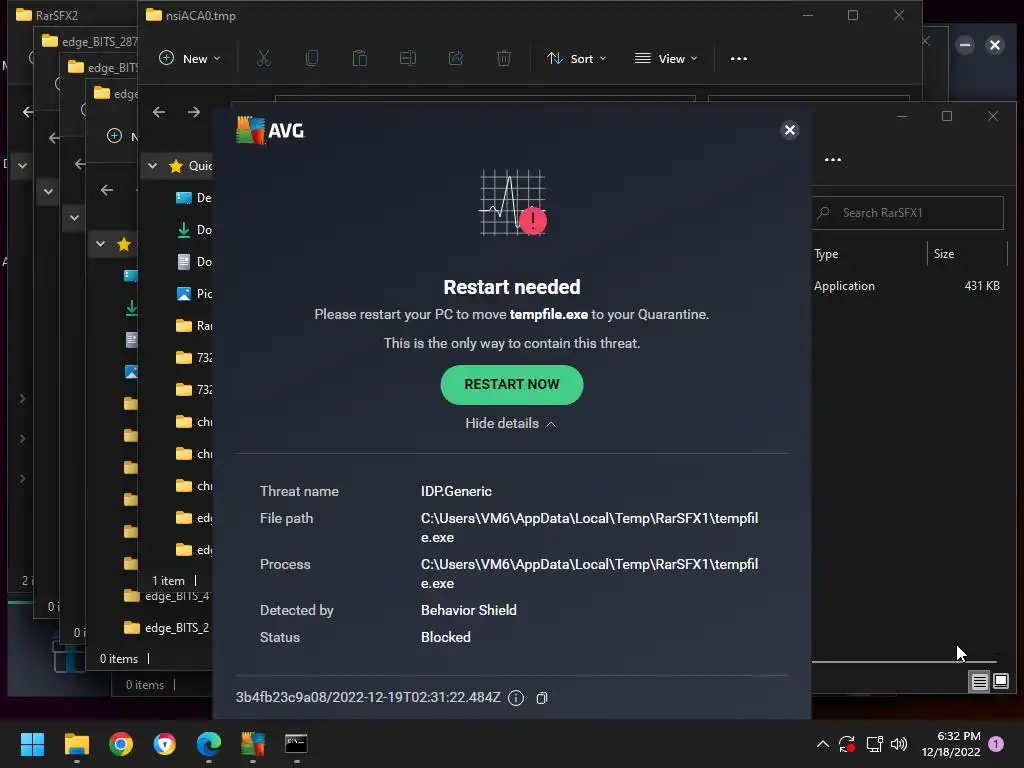Click the network tray icon
1024x768 pixels.
click(x=874, y=744)
